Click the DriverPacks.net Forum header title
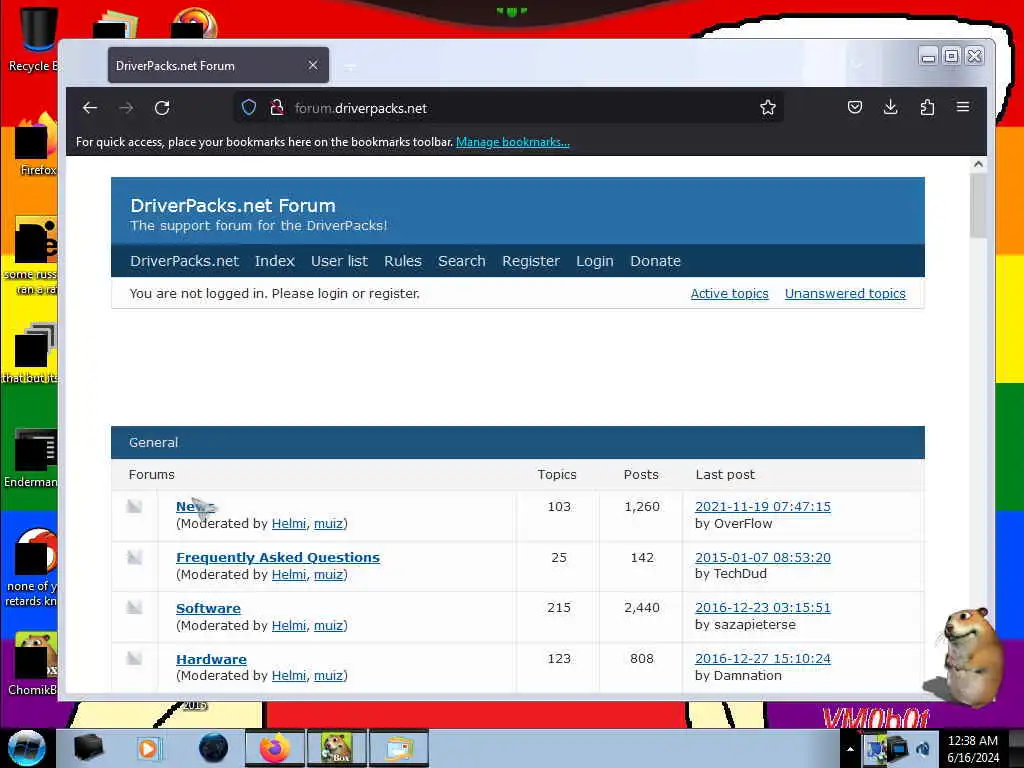The image size is (1024, 768). (x=233, y=206)
